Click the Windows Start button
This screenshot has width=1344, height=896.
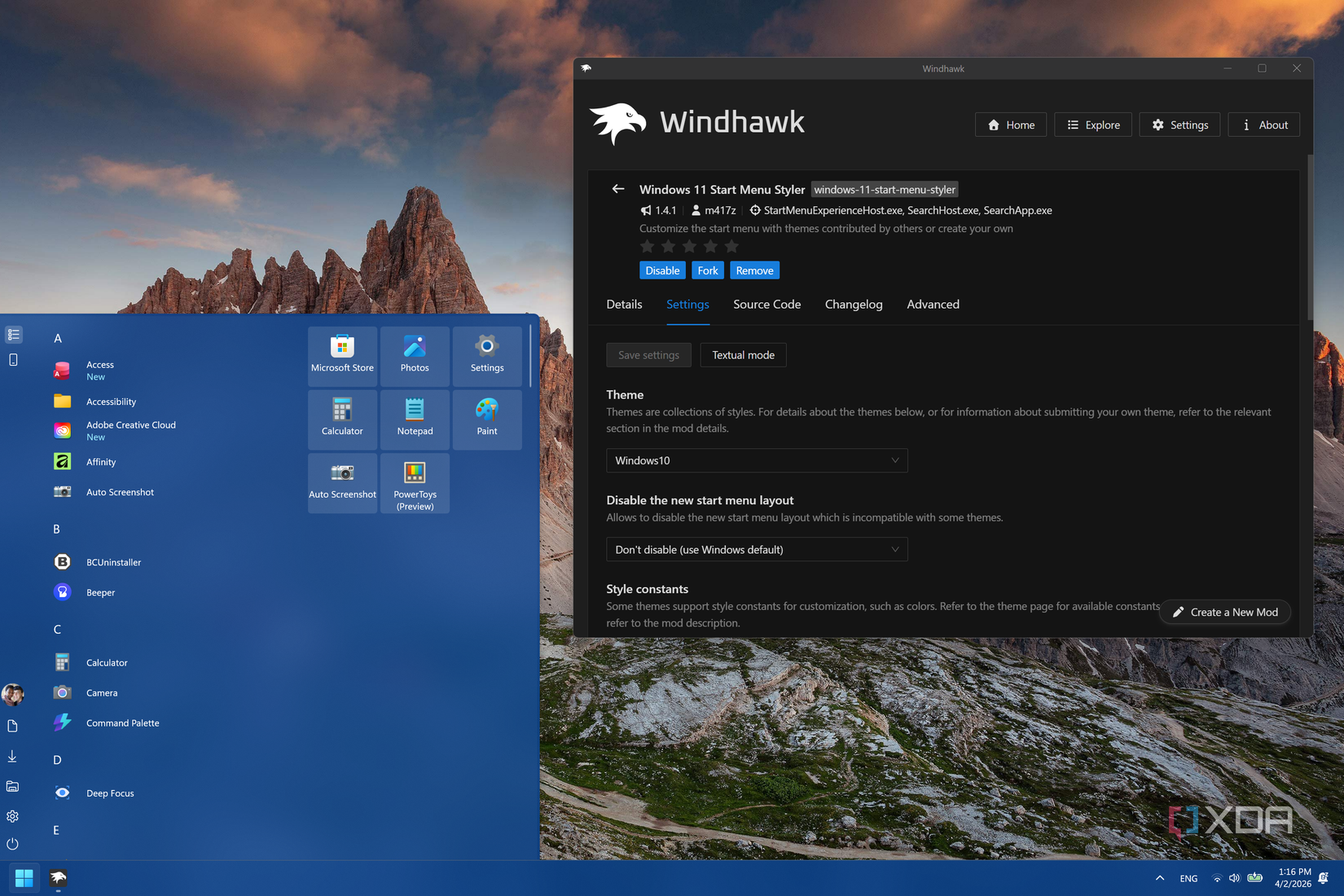pyautogui.click(x=24, y=877)
